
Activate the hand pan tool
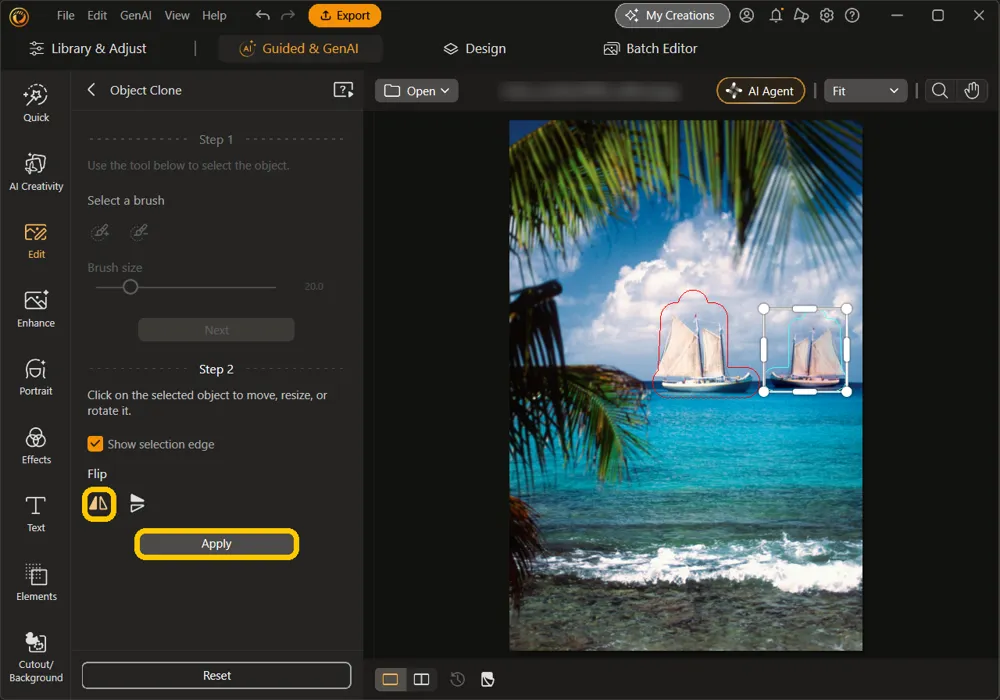point(971,91)
